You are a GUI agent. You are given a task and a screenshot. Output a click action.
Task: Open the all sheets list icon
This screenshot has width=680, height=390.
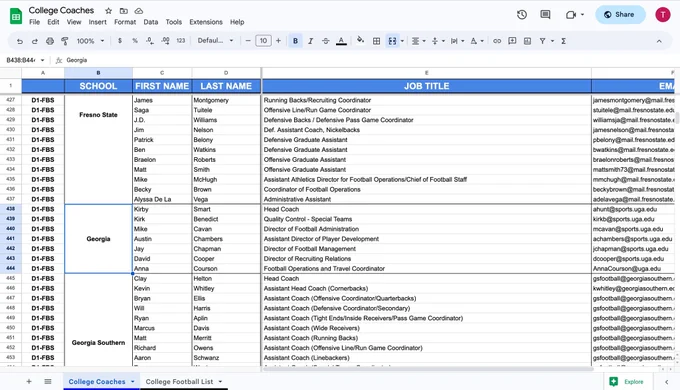point(48,382)
